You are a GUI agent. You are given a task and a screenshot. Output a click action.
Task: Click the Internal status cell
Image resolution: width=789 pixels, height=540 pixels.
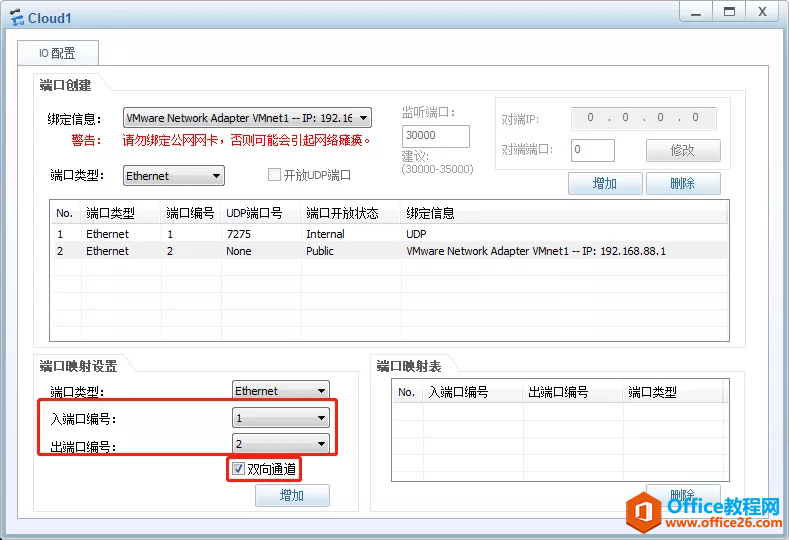pos(325,234)
